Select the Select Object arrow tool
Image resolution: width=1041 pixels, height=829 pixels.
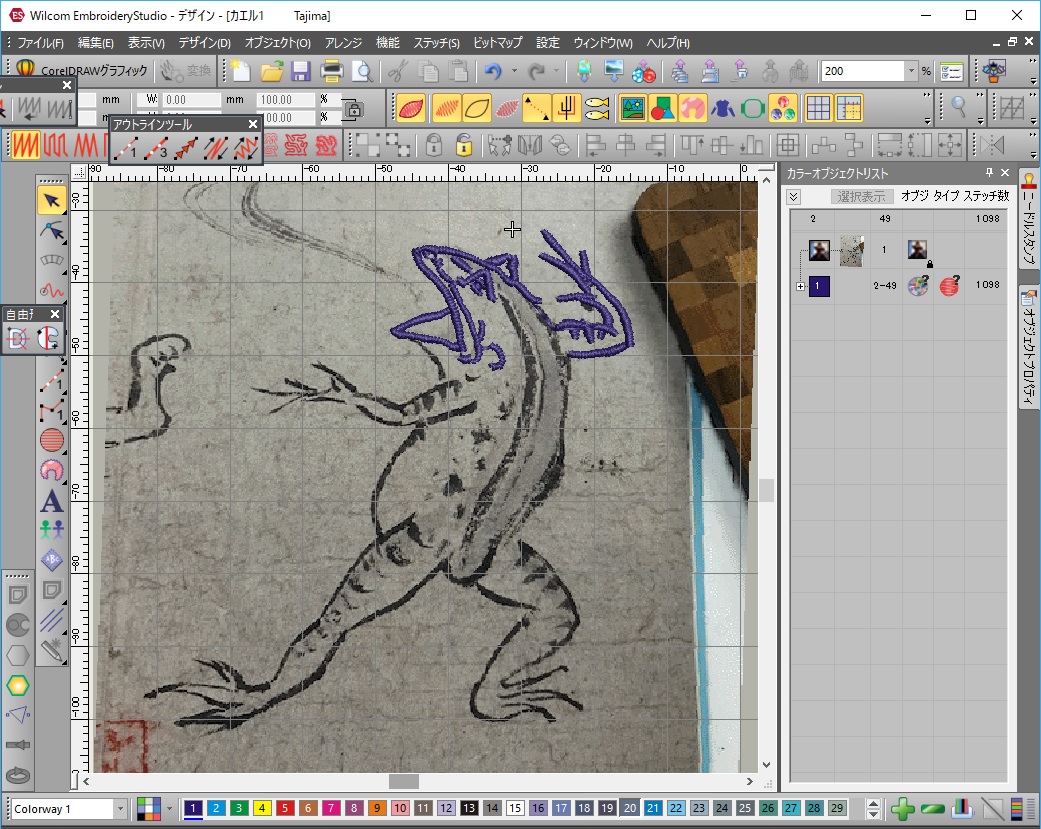[x=52, y=200]
